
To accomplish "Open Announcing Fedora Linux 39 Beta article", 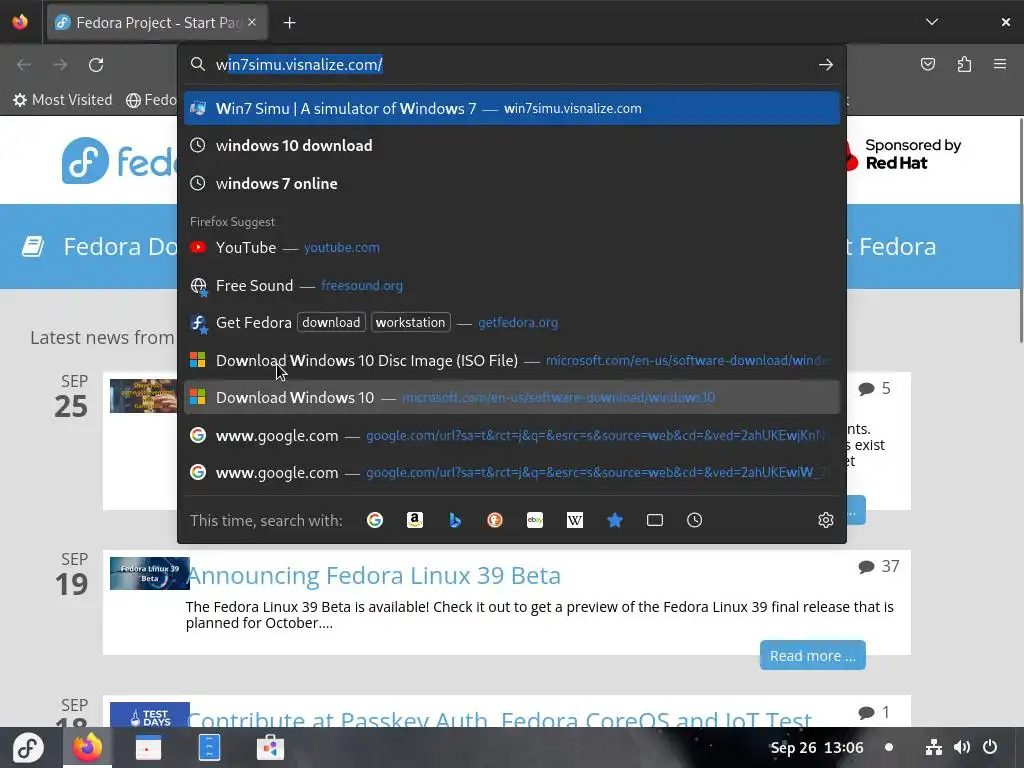I will coord(374,575).
